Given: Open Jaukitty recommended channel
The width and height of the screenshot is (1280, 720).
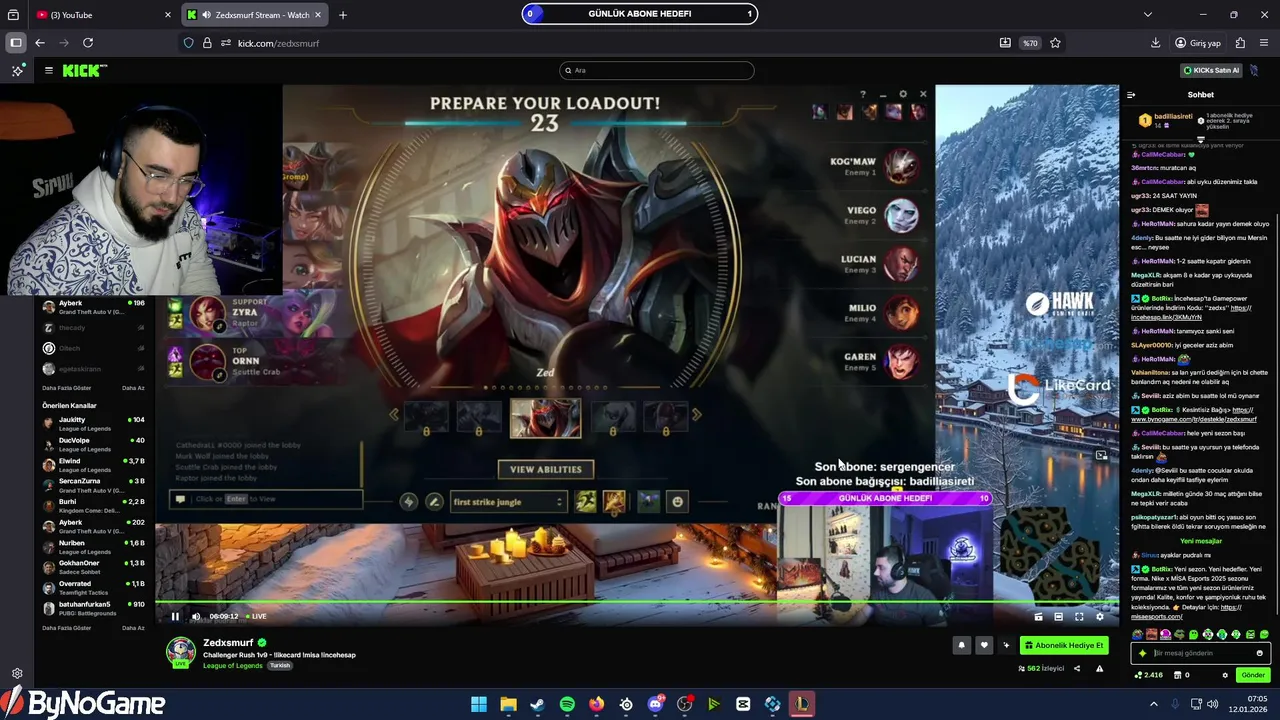Looking at the screenshot, I should point(94,423).
